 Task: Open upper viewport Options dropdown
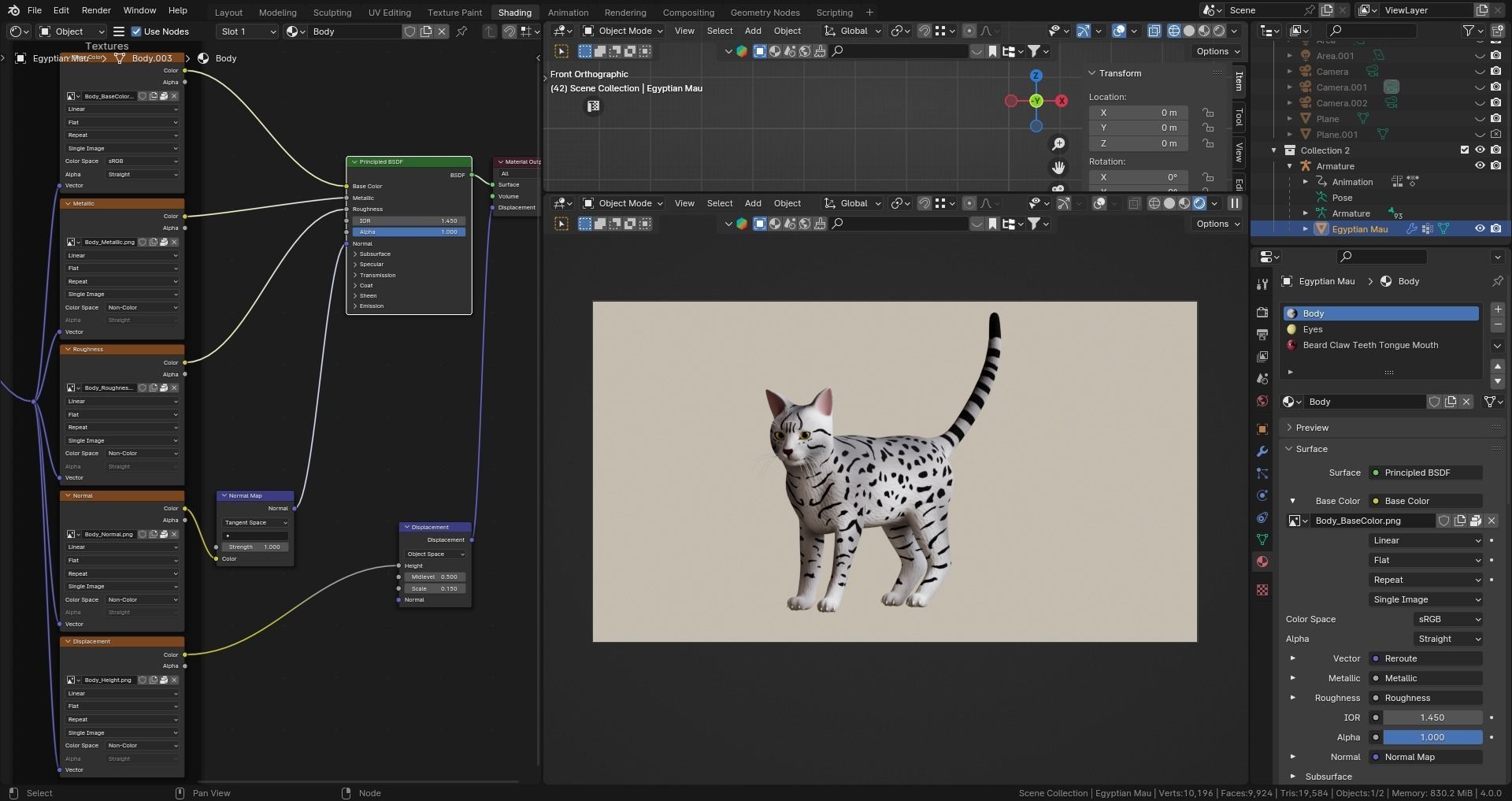[1217, 51]
